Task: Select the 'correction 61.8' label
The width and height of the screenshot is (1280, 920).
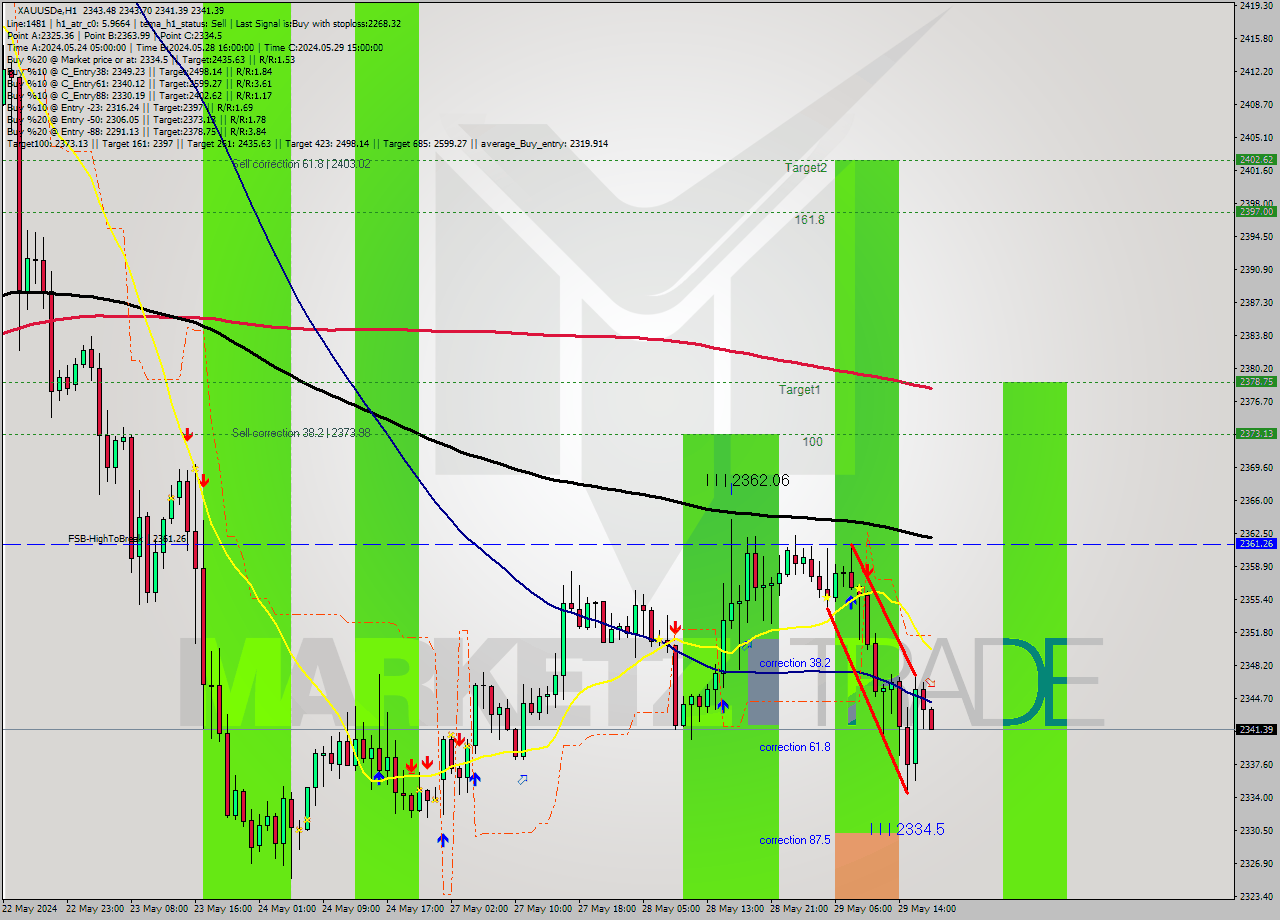Action: point(795,747)
